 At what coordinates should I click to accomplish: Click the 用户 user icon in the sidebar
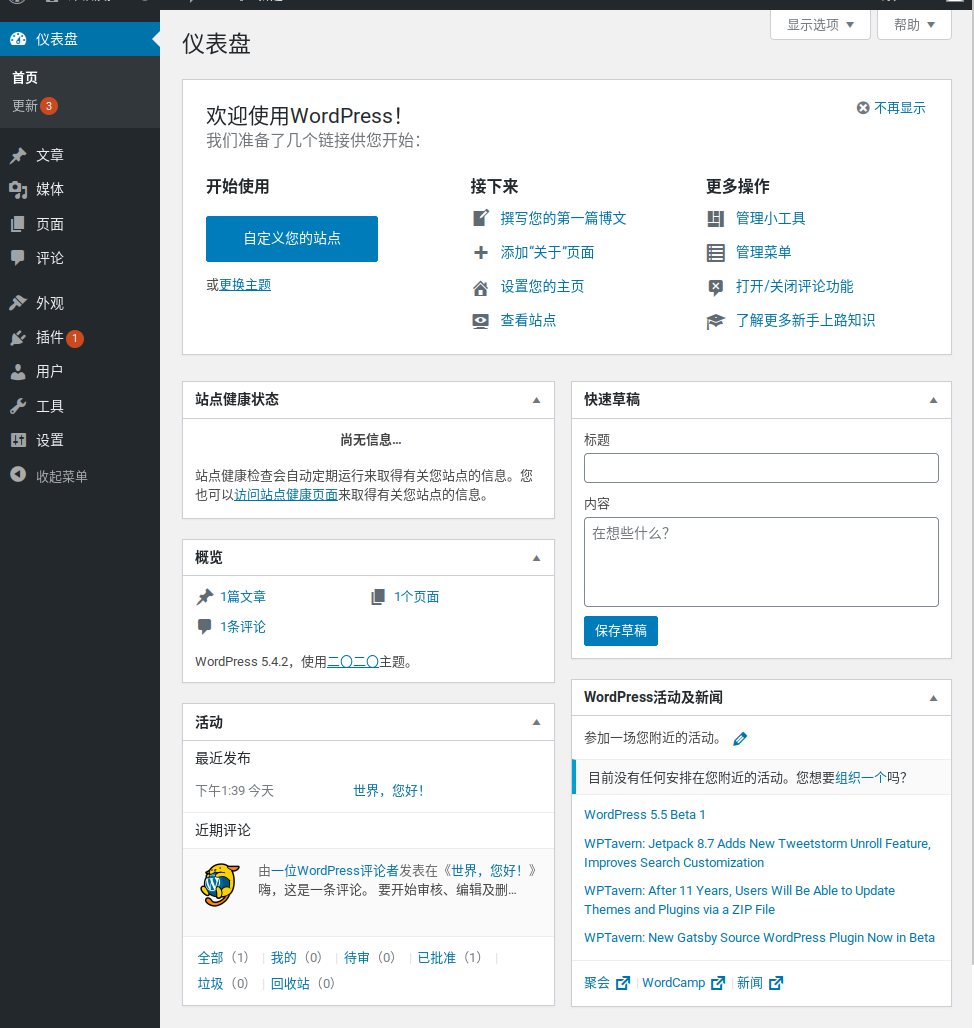(18, 372)
